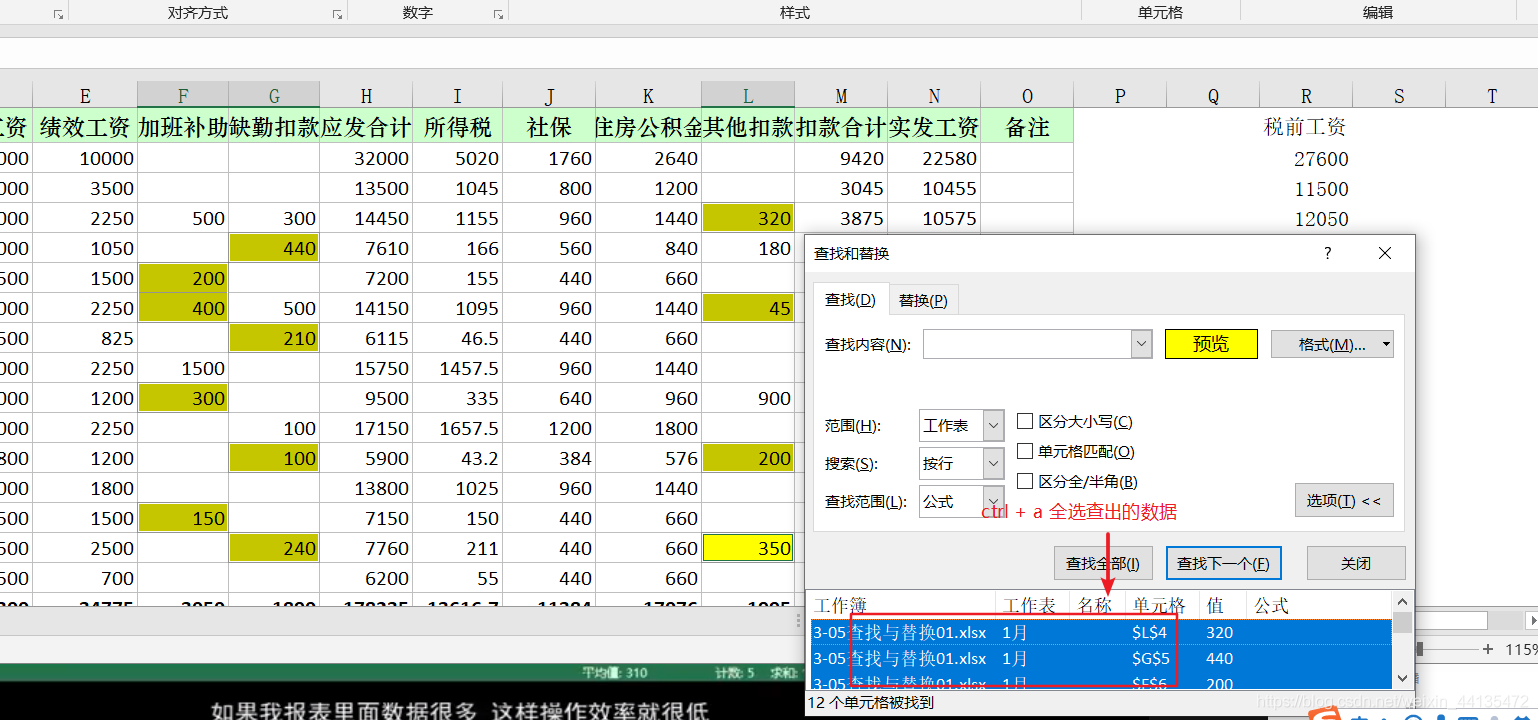Click the 查找内容 input field
The width and height of the screenshot is (1538, 720).
tap(1027, 344)
